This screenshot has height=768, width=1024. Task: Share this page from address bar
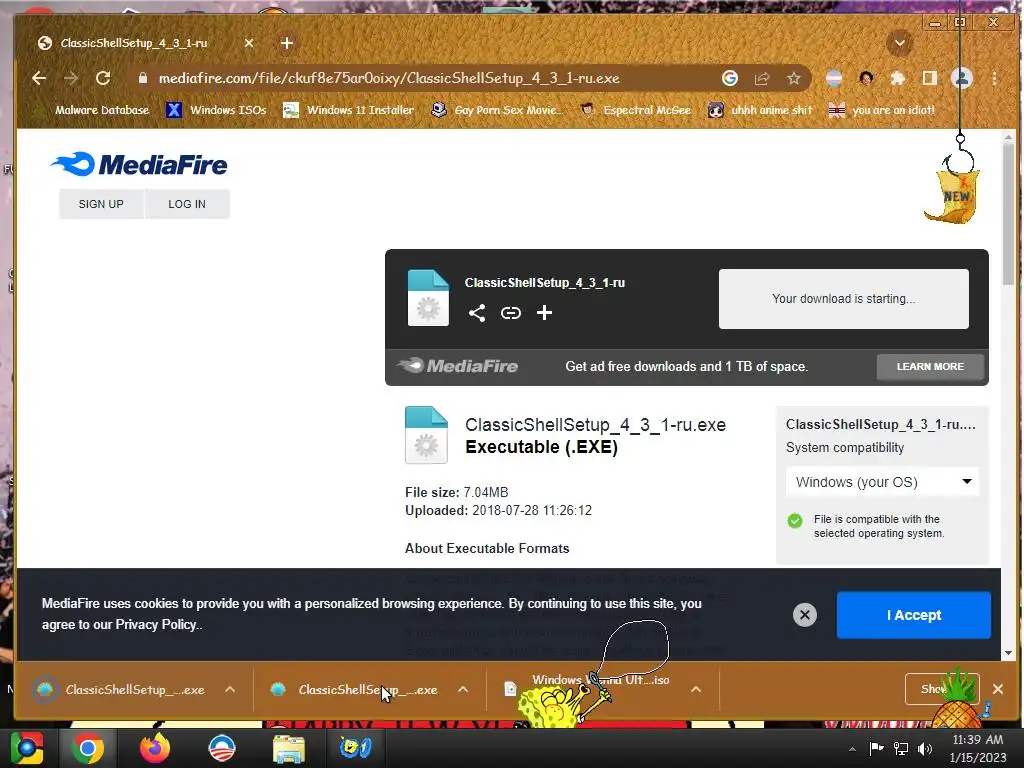click(x=761, y=78)
